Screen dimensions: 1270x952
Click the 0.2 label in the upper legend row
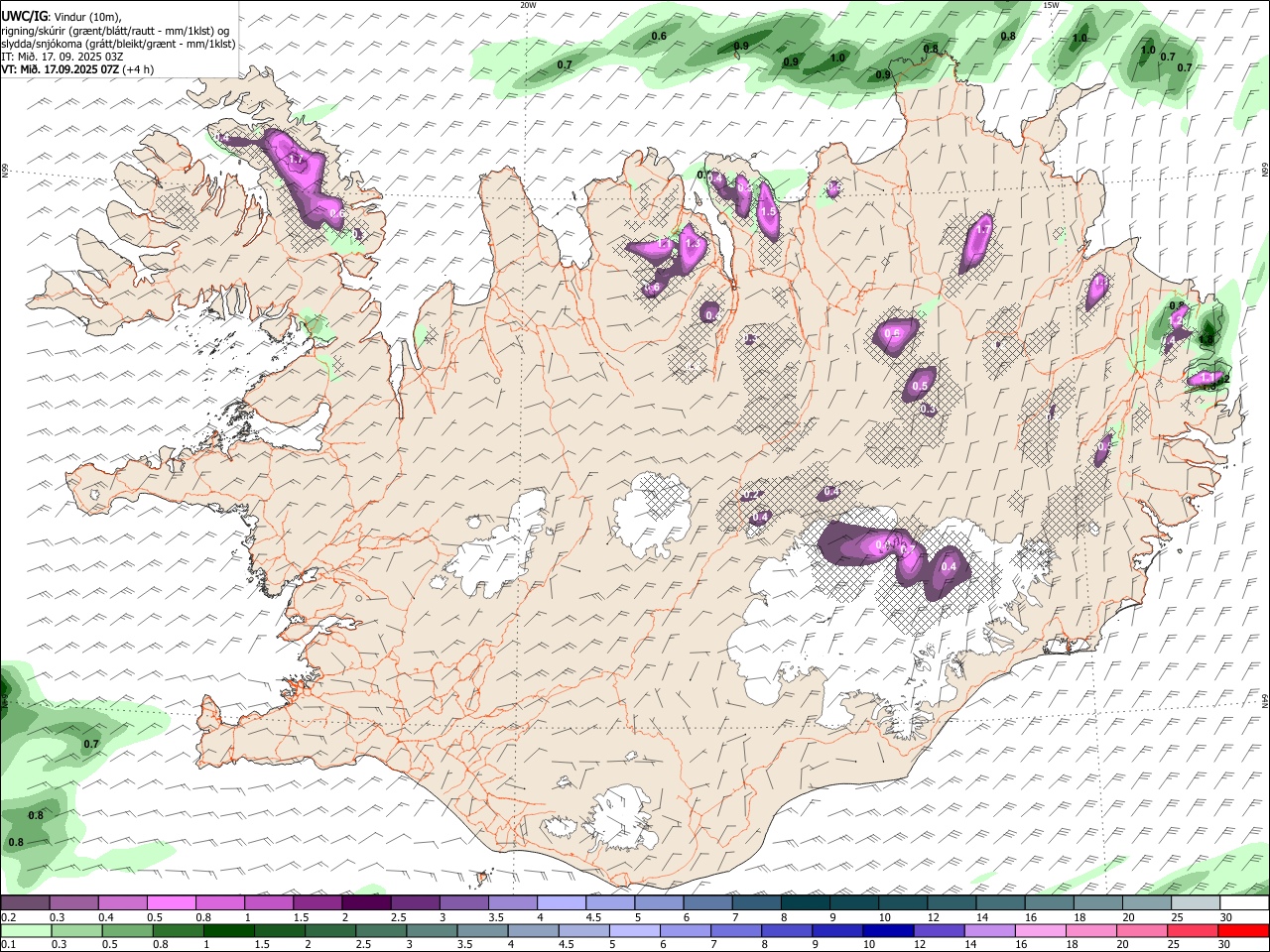(8, 917)
